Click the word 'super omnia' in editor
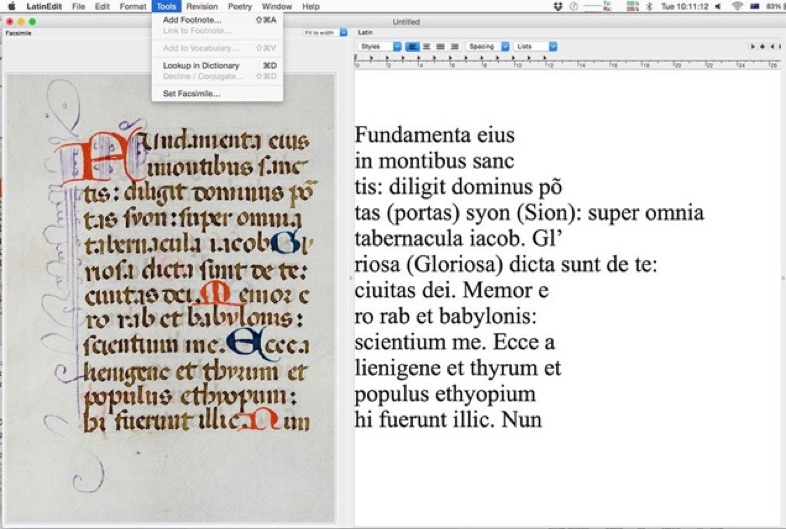786x529 pixels. click(x=646, y=213)
